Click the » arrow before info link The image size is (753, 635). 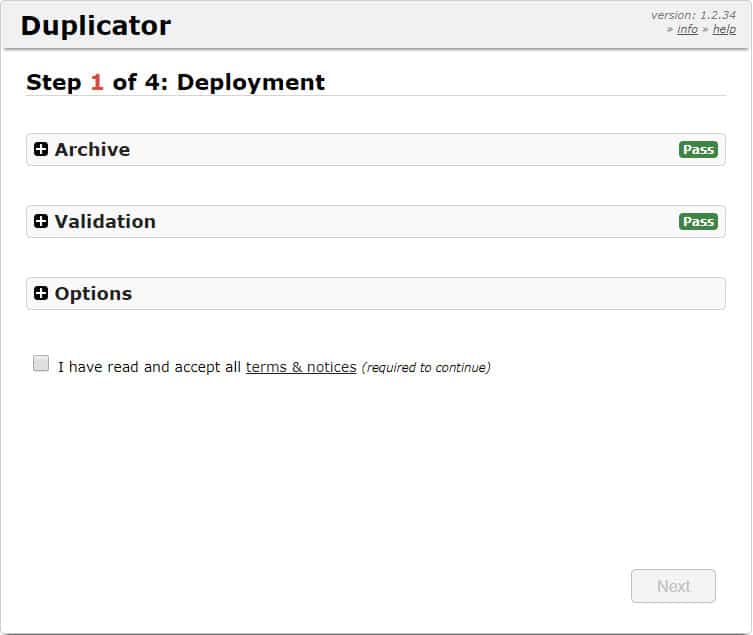pyautogui.click(x=670, y=29)
